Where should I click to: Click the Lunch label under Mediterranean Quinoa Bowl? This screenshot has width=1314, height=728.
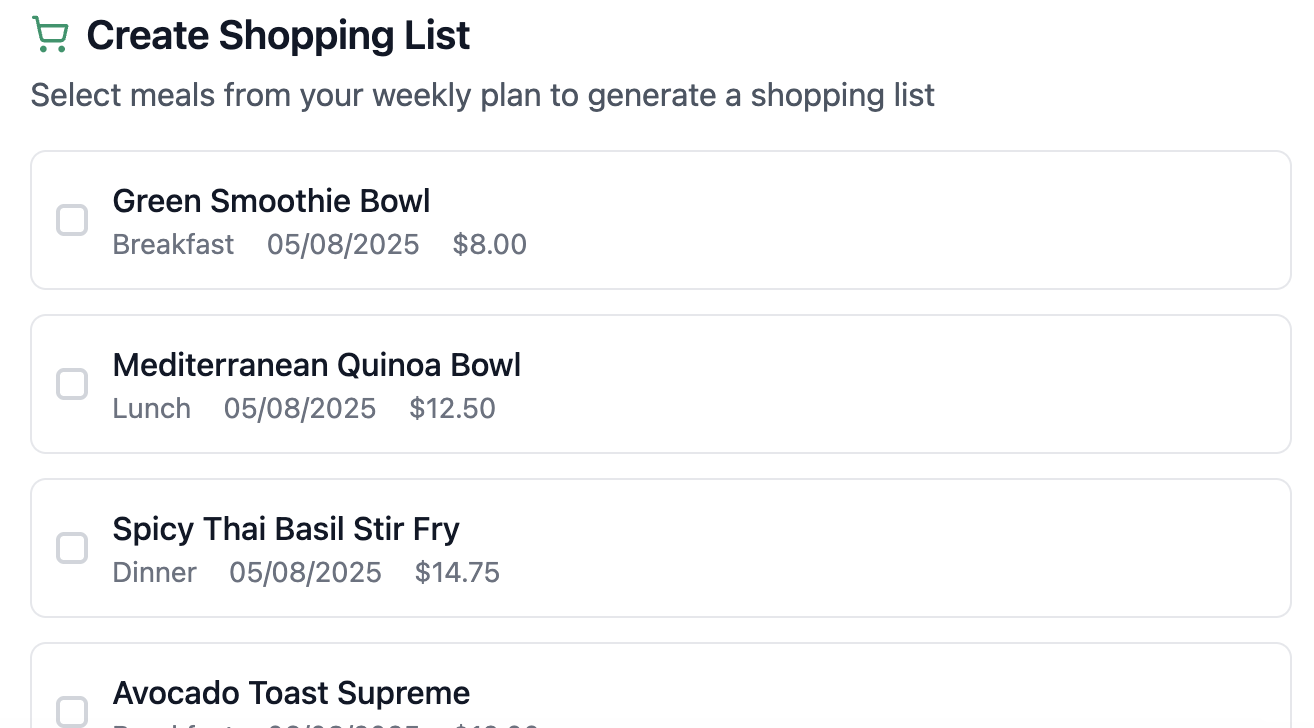point(152,409)
